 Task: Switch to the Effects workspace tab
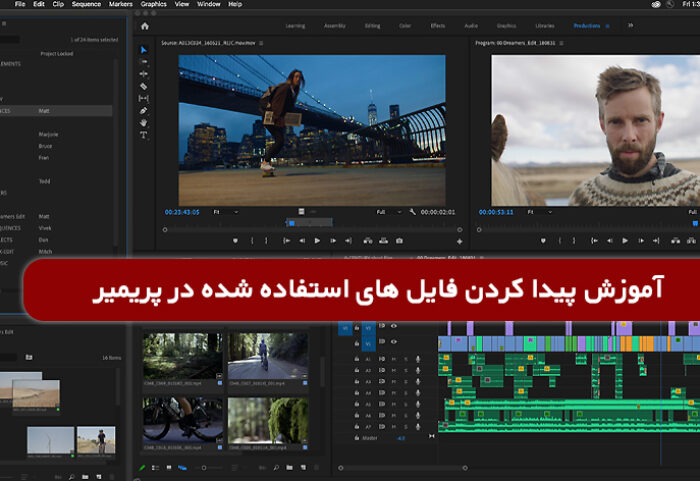[438, 26]
